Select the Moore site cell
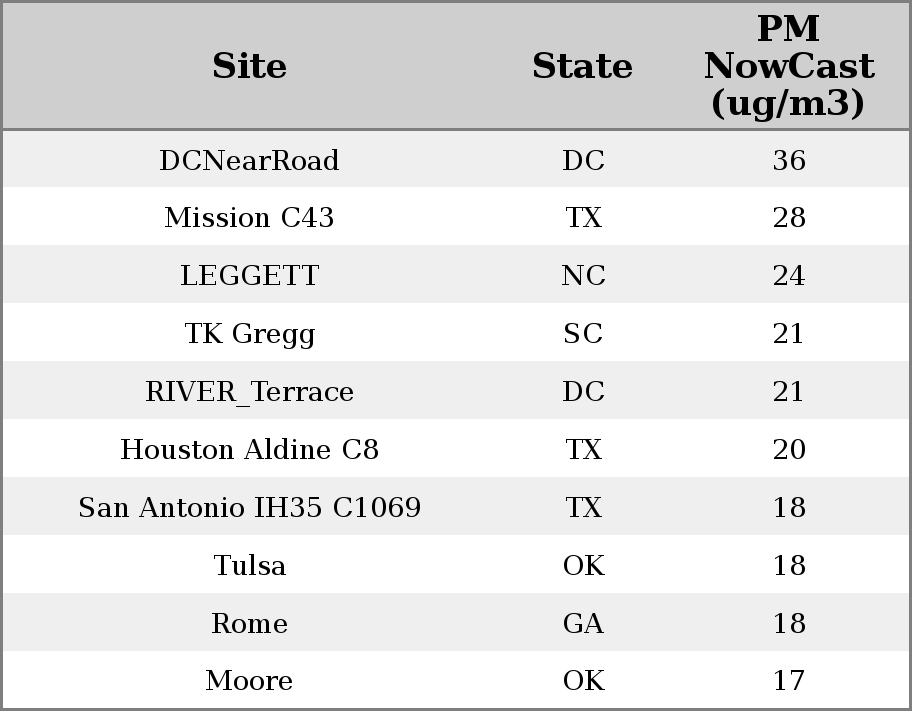The width and height of the screenshot is (912, 711). pyautogui.click(x=249, y=681)
